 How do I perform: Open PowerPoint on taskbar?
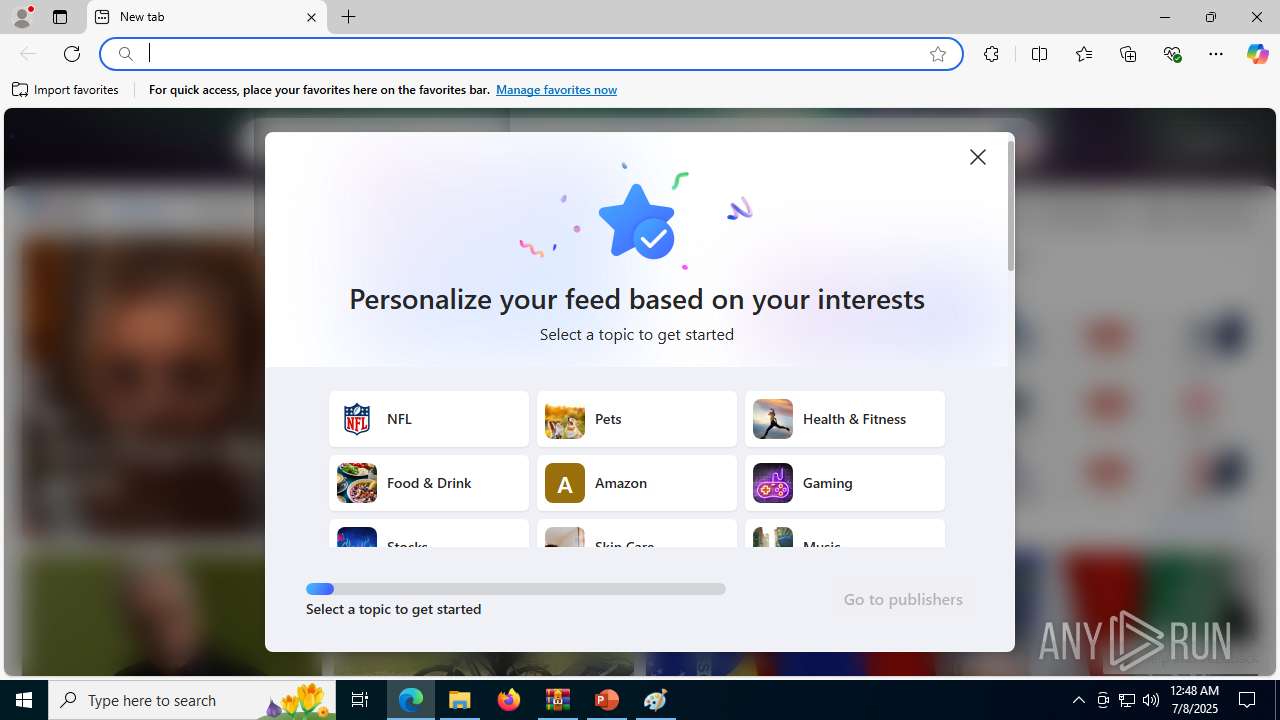coord(606,700)
